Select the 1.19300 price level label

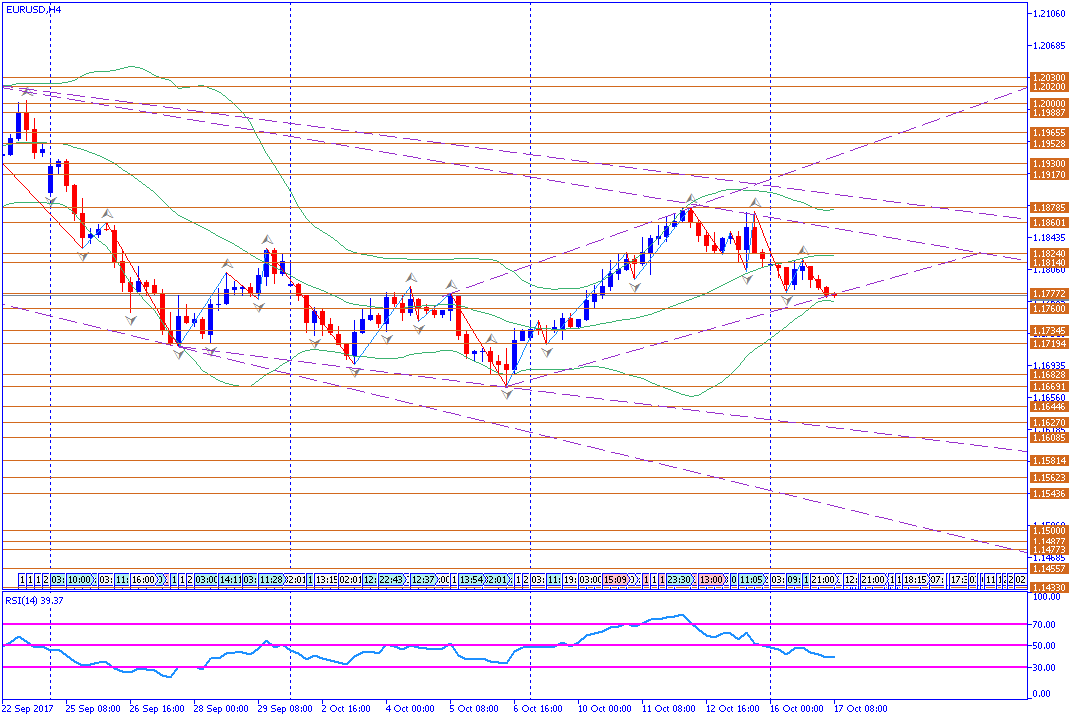click(x=1049, y=163)
